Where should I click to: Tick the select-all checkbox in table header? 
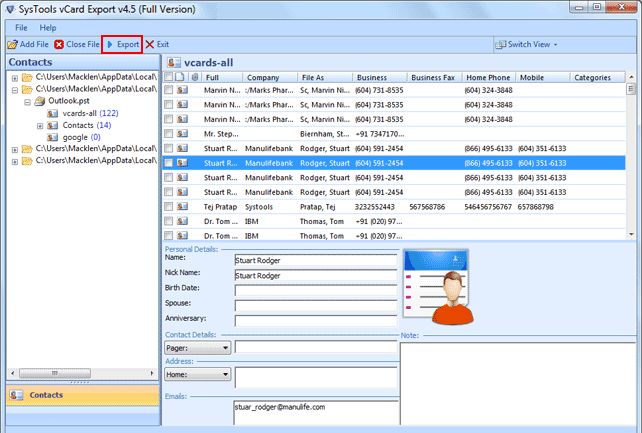pyautogui.click(x=168, y=77)
